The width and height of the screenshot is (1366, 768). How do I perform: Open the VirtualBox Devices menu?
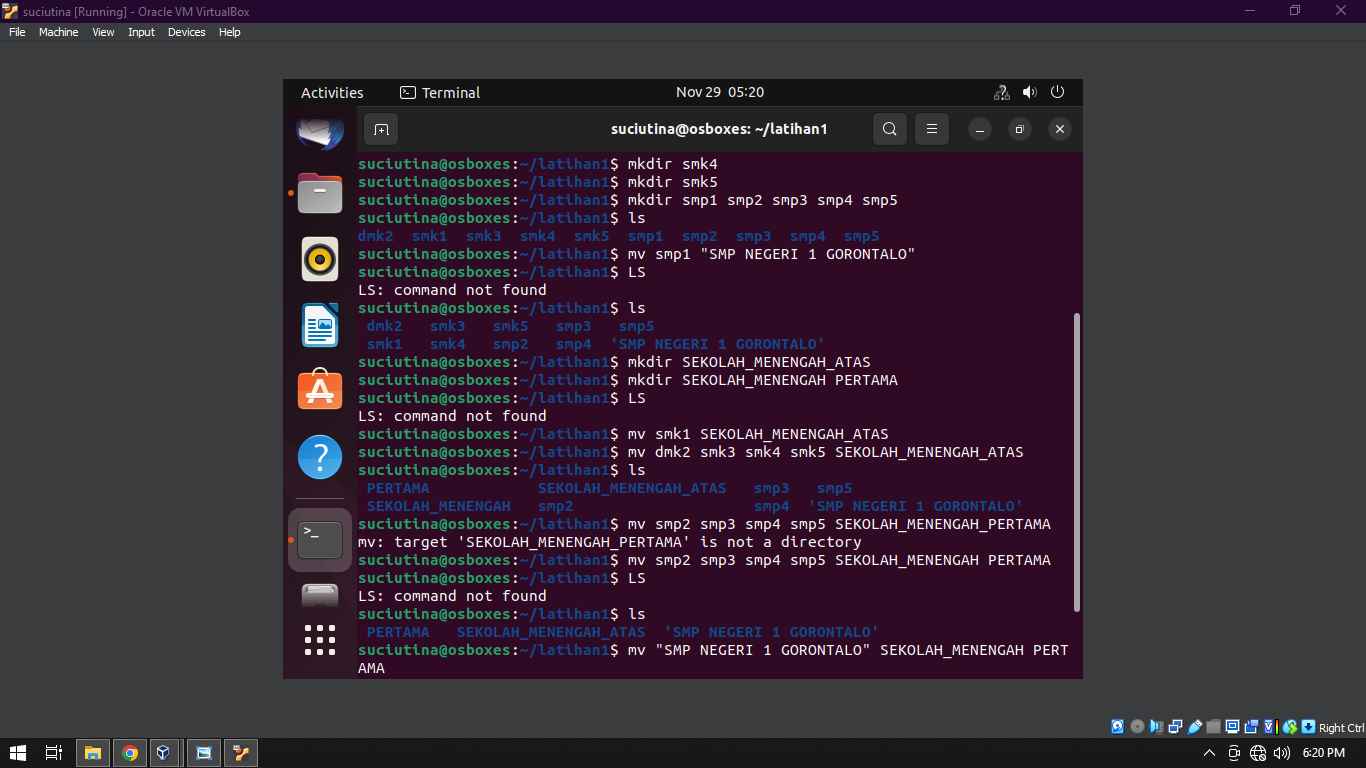186,32
